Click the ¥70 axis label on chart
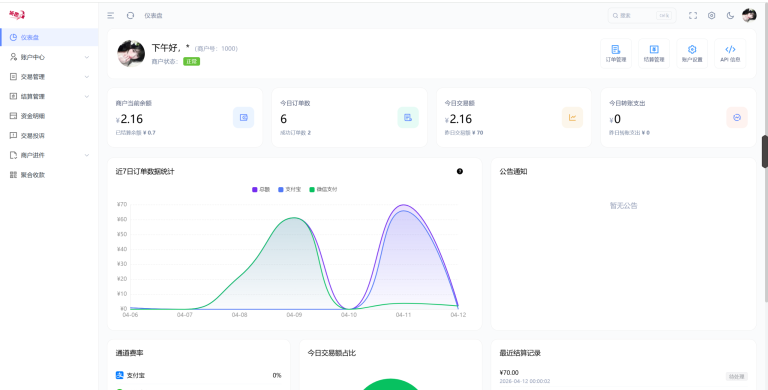Image resolution: width=768 pixels, height=390 pixels. (122, 204)
